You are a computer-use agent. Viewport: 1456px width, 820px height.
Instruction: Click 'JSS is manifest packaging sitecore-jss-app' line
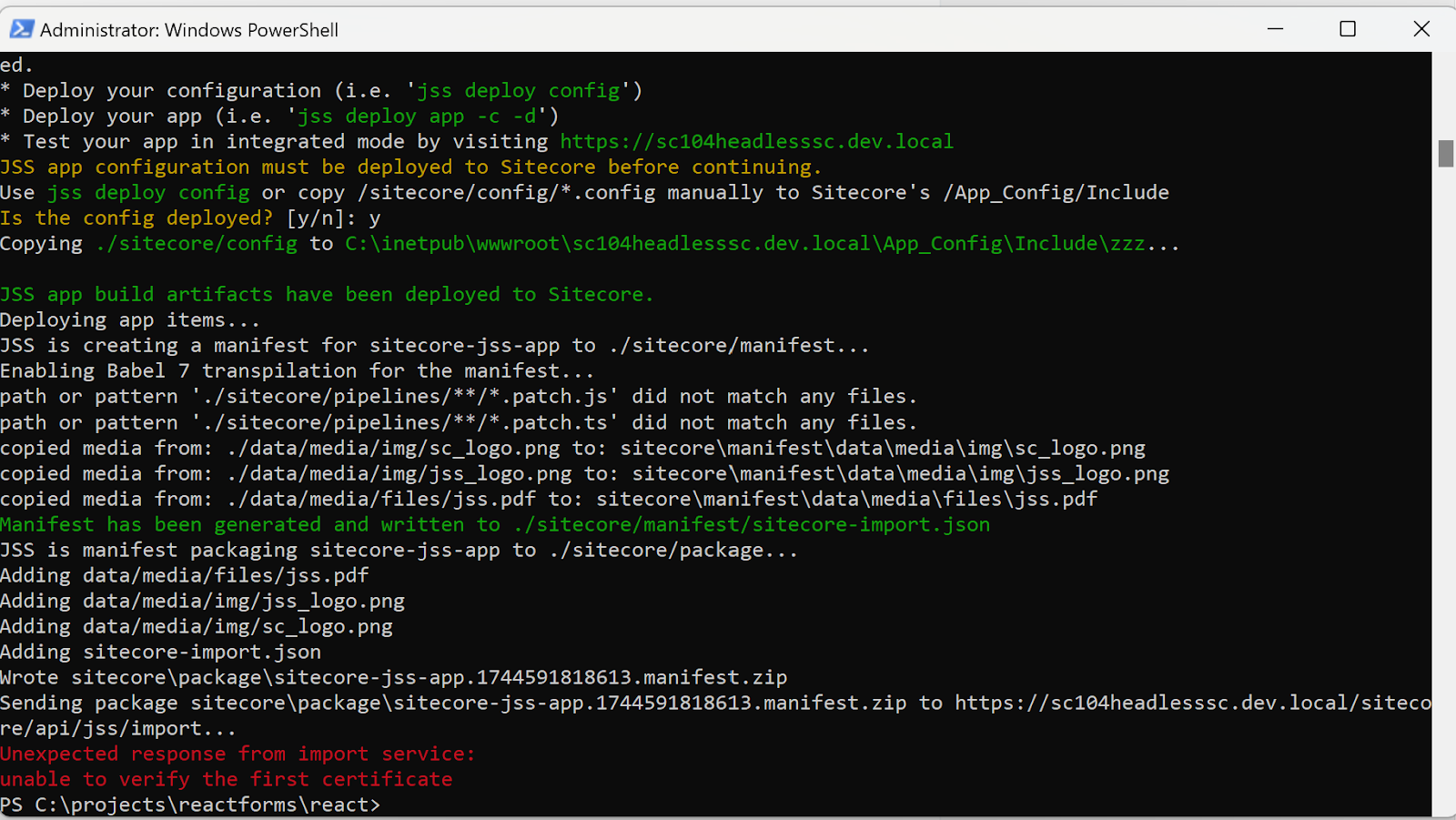[399, 551]
